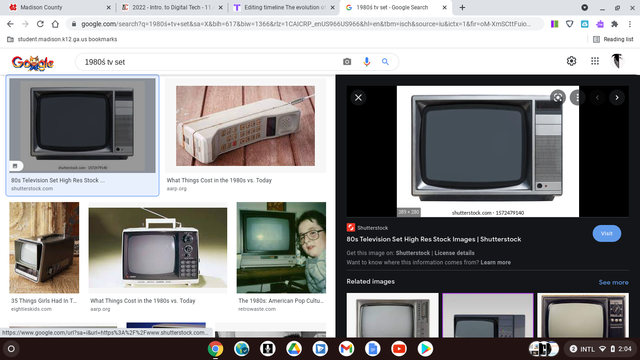Viewport: 640px width, 360px height.
Task: Select the brick cell phone thumbnail
Action: click(x=245, y=126)
